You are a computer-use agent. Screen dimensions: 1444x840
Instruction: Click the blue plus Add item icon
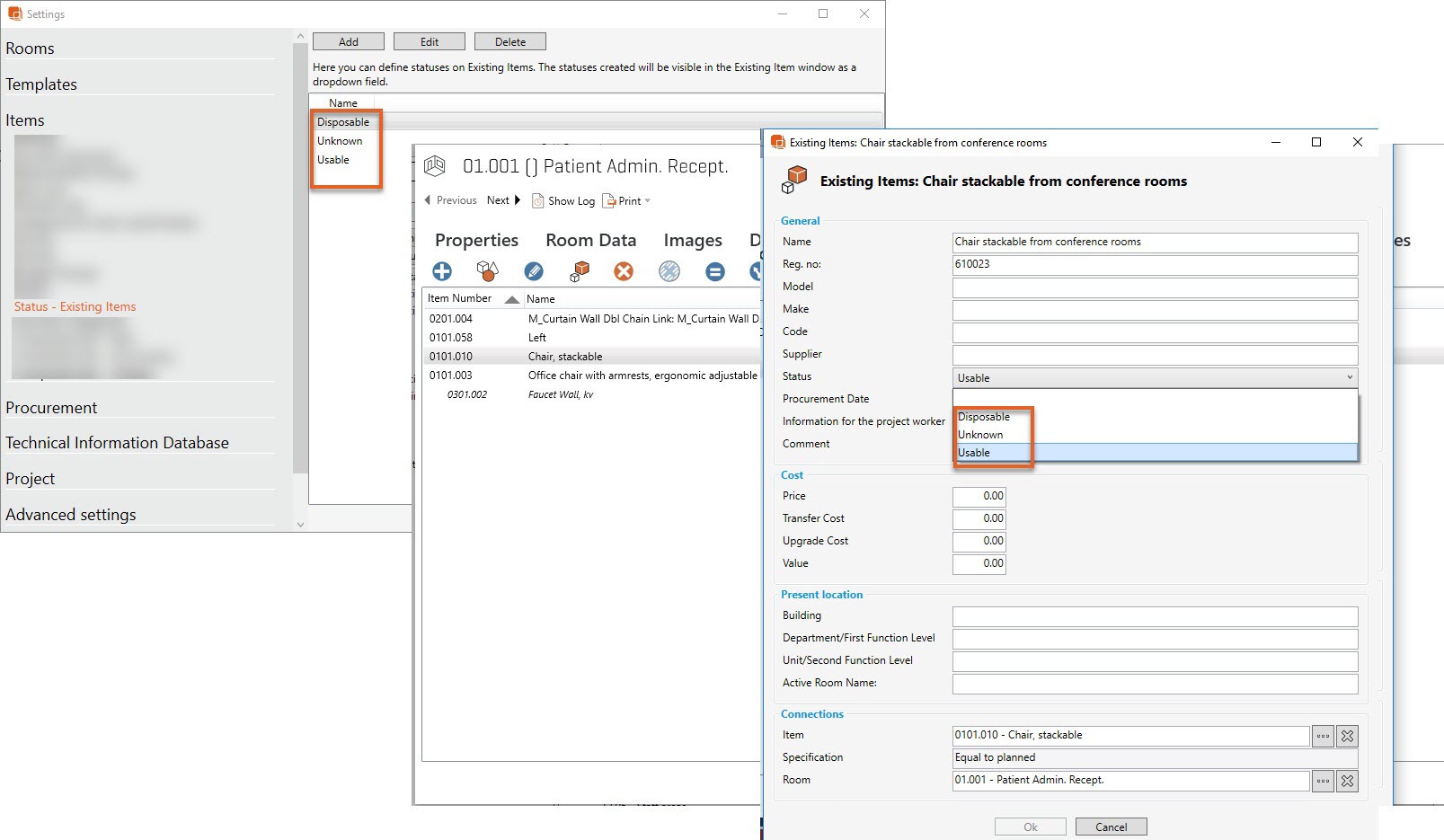(x=442, y=271)
